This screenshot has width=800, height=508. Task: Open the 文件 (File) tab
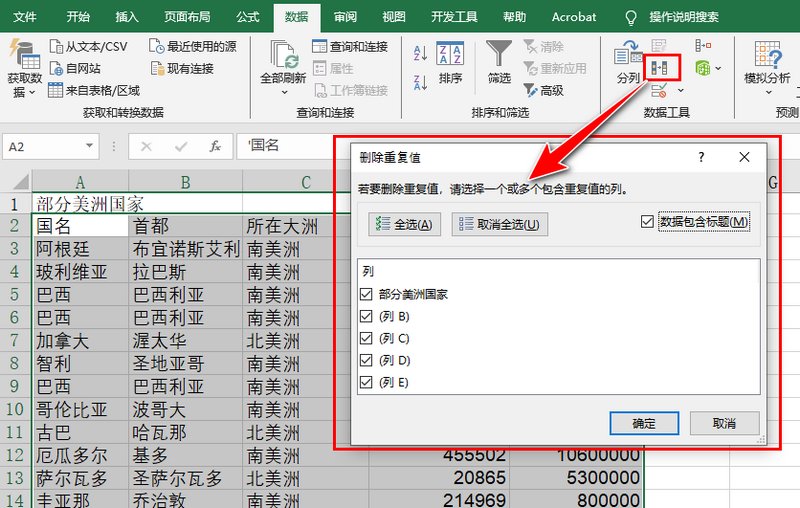click(24, 17)
